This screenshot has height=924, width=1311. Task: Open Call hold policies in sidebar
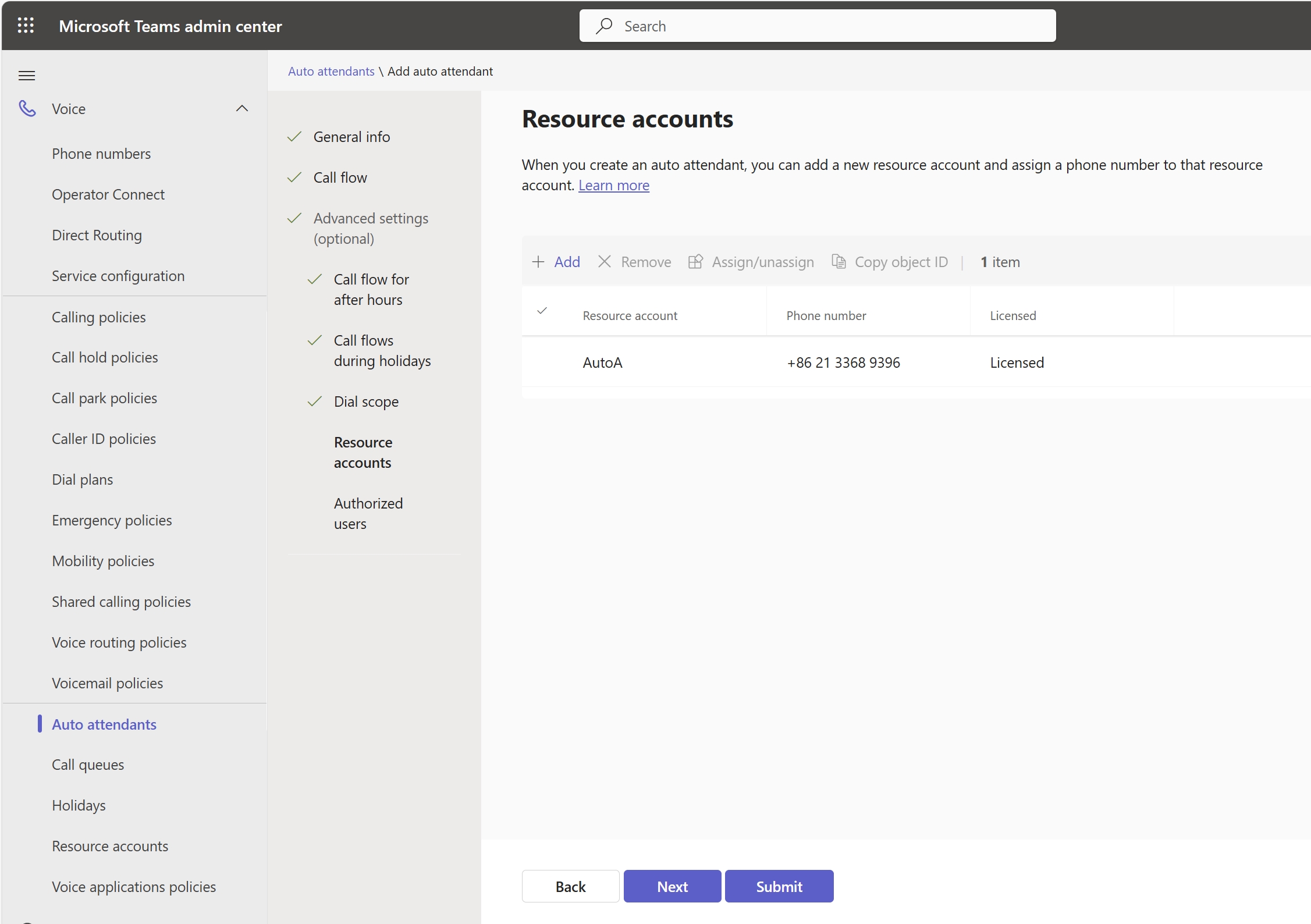105,357
